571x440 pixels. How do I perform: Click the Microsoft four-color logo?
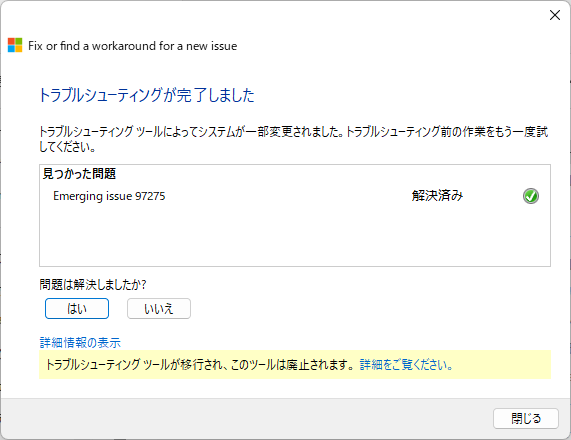coord(15,46)
